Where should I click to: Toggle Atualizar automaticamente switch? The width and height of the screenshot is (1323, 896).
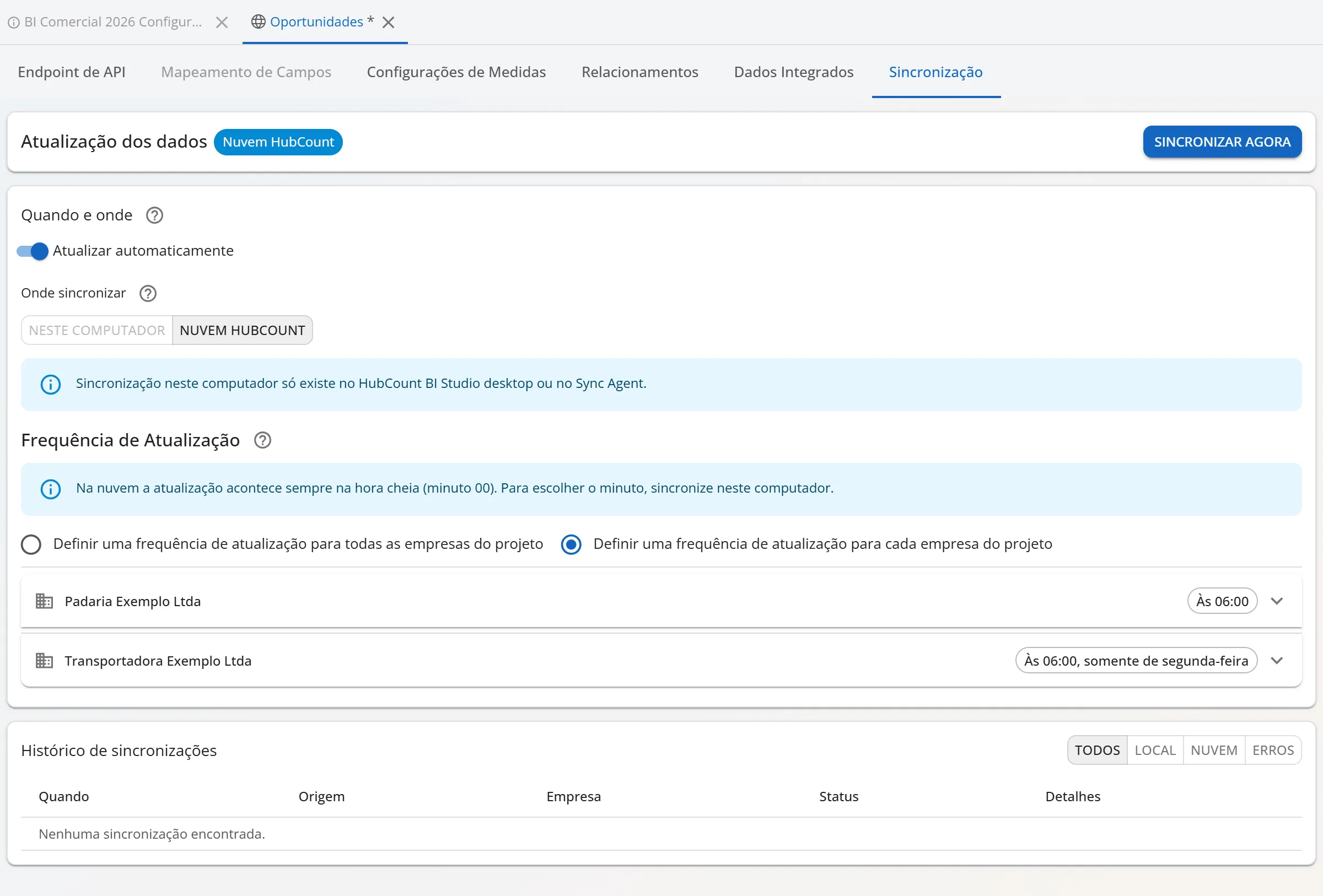click(x=33, y=251)
